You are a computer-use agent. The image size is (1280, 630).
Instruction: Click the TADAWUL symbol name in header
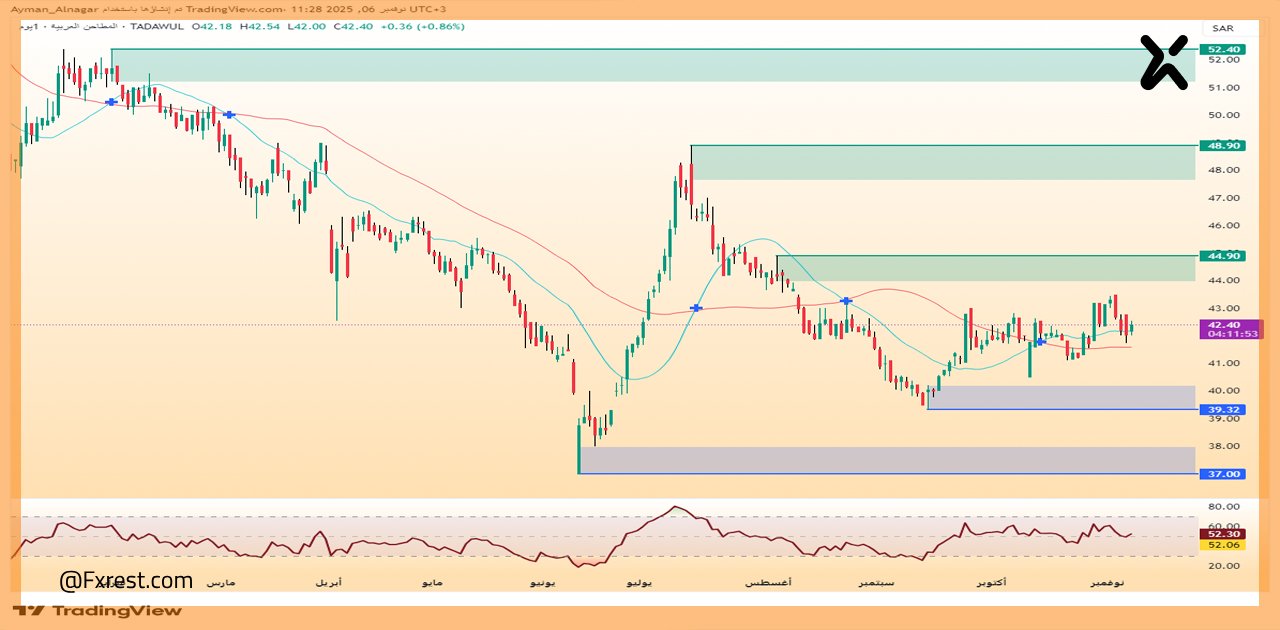click(160, 27)
